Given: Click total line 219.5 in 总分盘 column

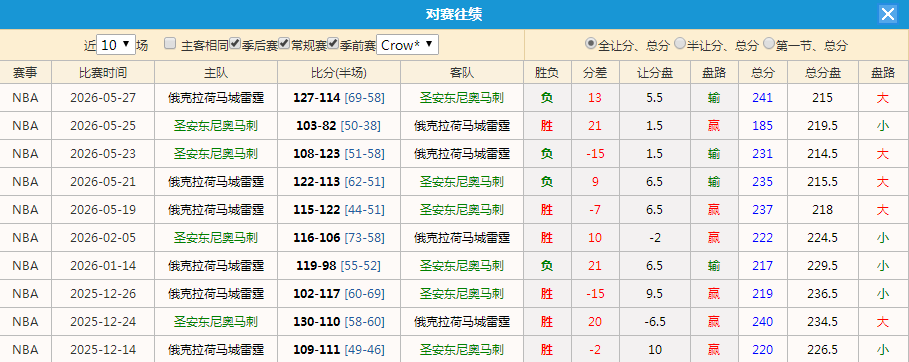Looking at the screenshot, I should [823, 125].
